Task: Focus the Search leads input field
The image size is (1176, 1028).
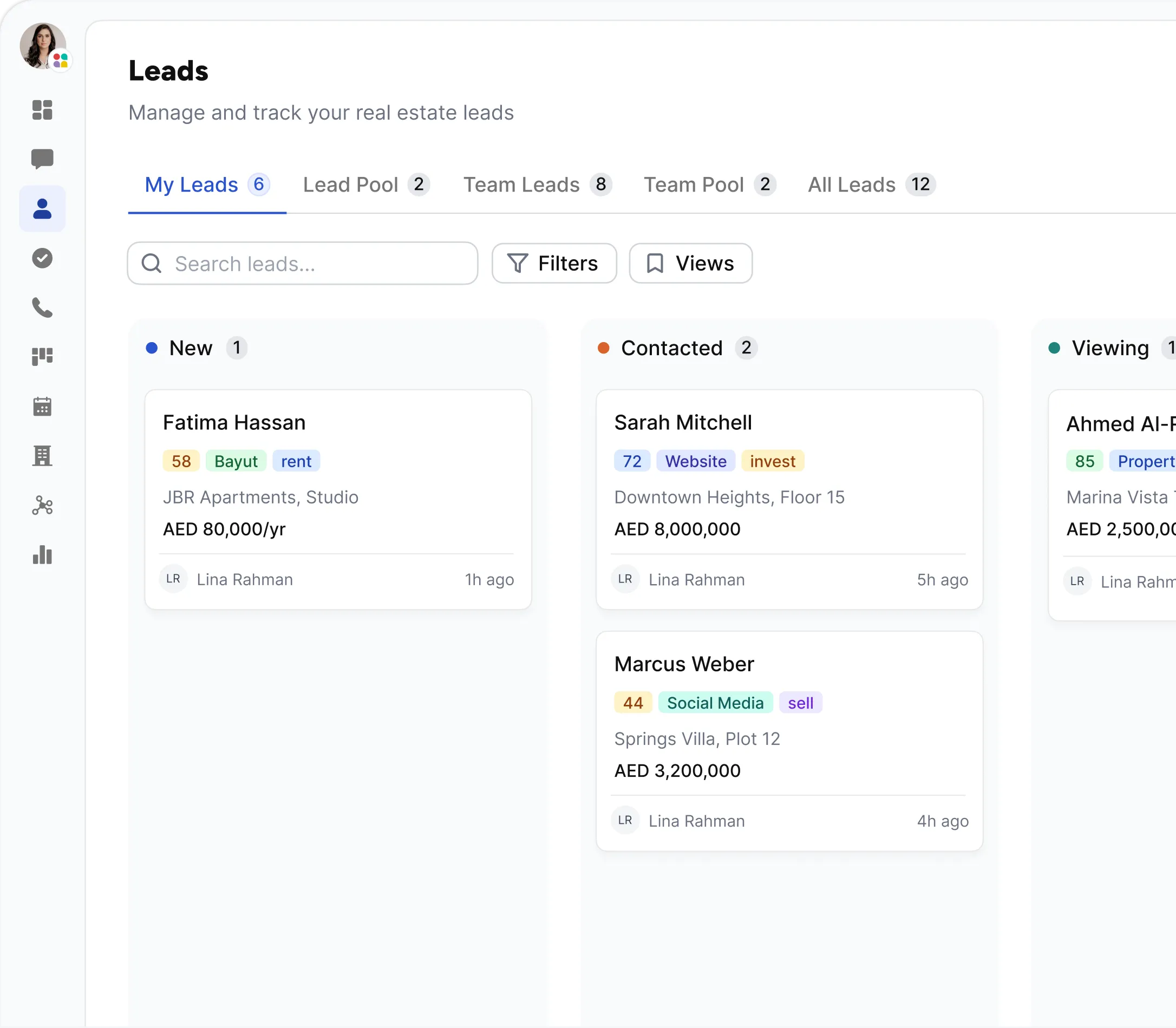Action: [x=303, y=263]
